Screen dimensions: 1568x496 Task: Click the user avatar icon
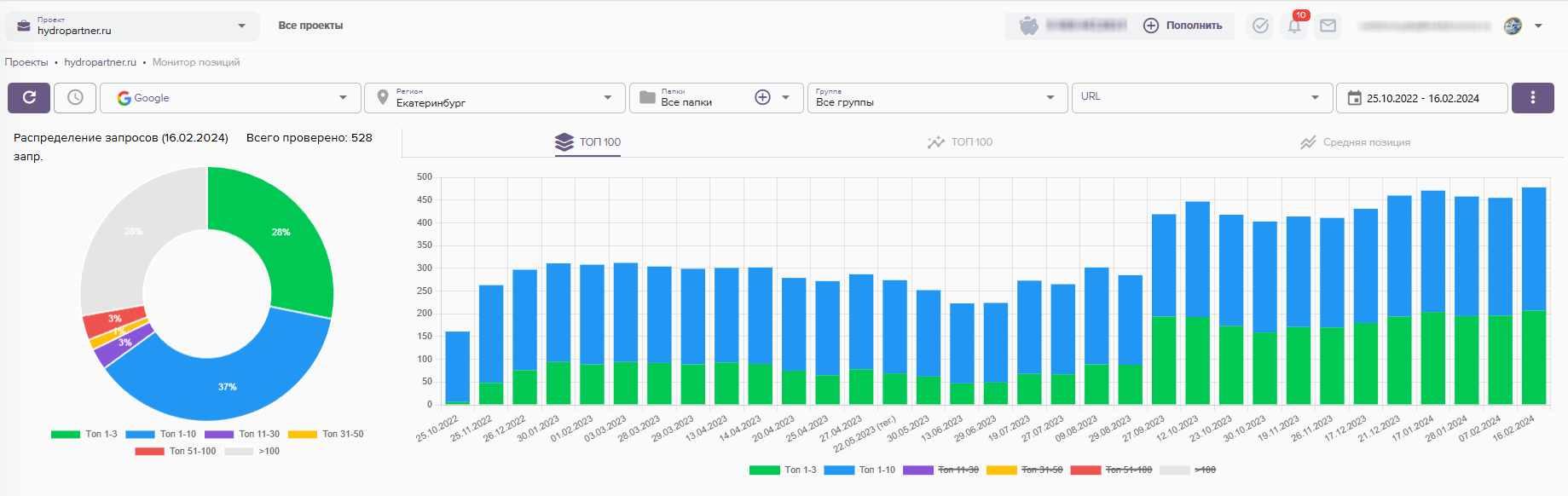[1513, 26]
